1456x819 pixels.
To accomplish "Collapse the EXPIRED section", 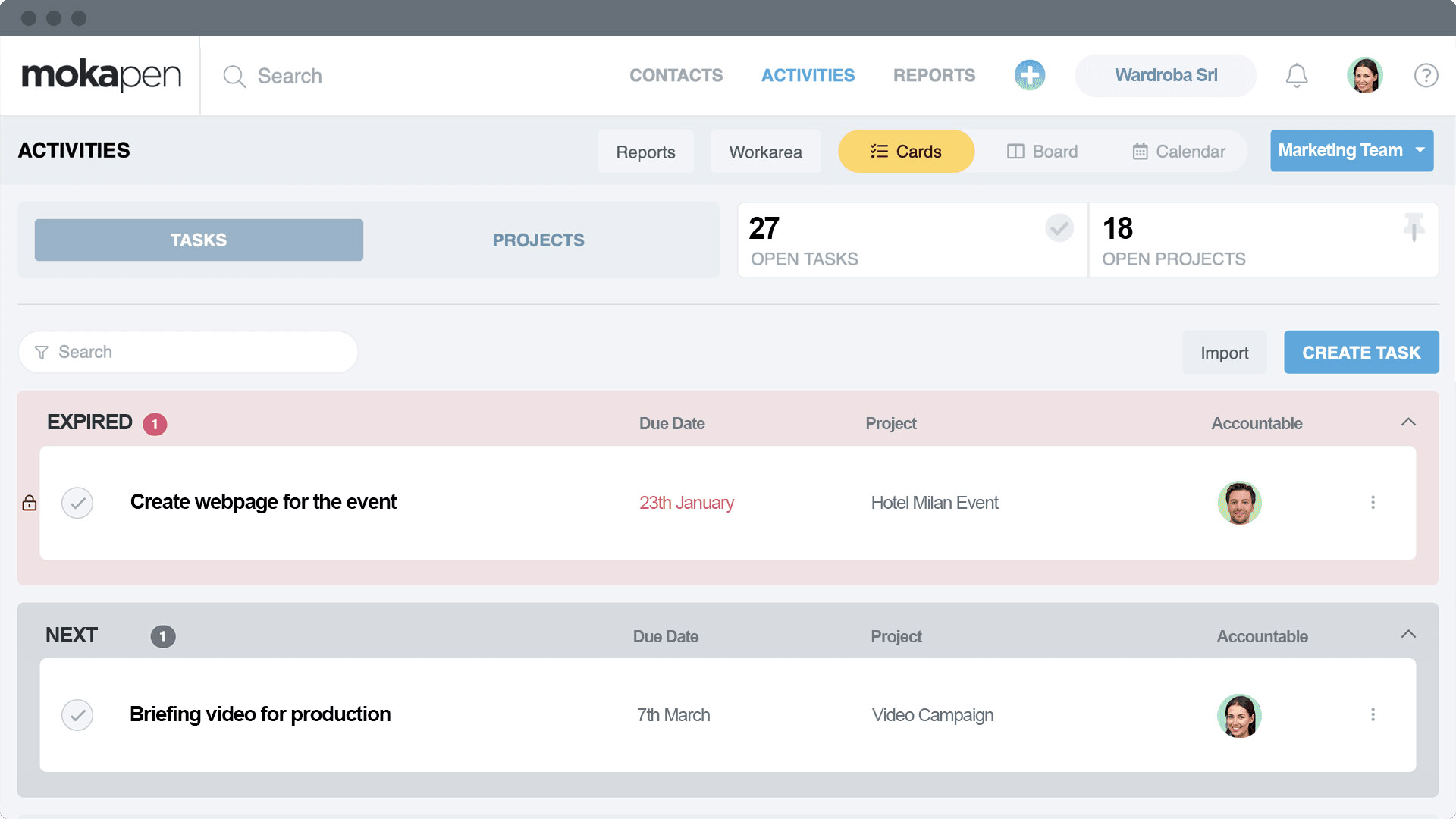I will pyautogui.click(x=1409, y=422).
